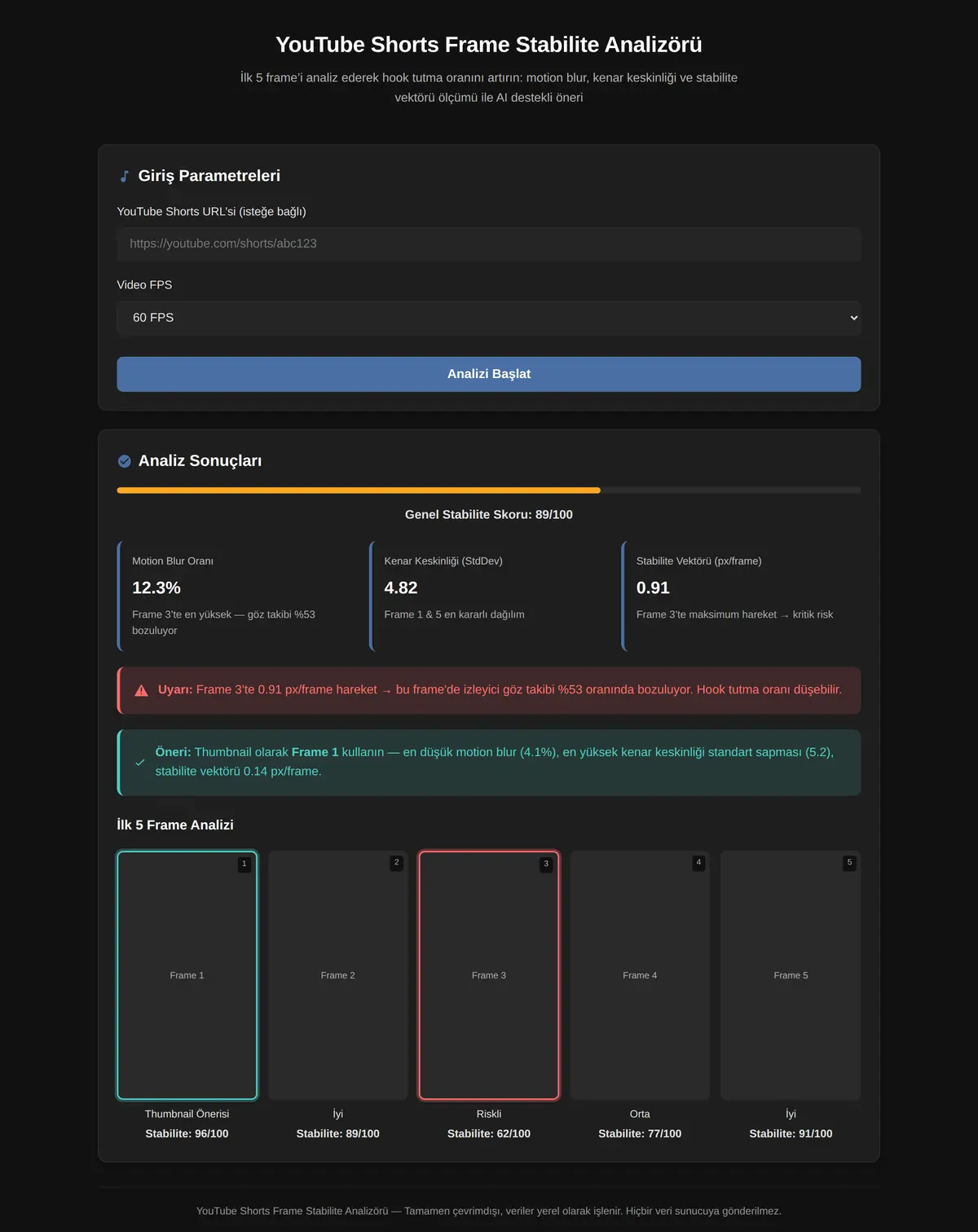Image resolution: width=978 pixels, height=1232 pixels.
Task: Open the Video FPS dropdown
Action: tap(489, 318)
